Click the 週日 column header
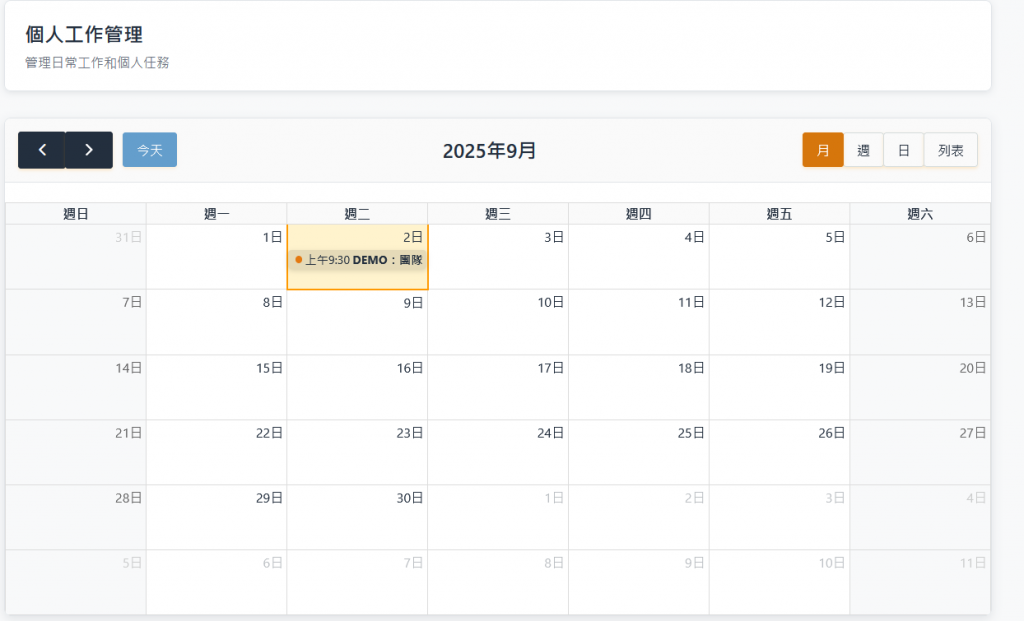Viewport: 1024px width, 621px height. [76, 214]
